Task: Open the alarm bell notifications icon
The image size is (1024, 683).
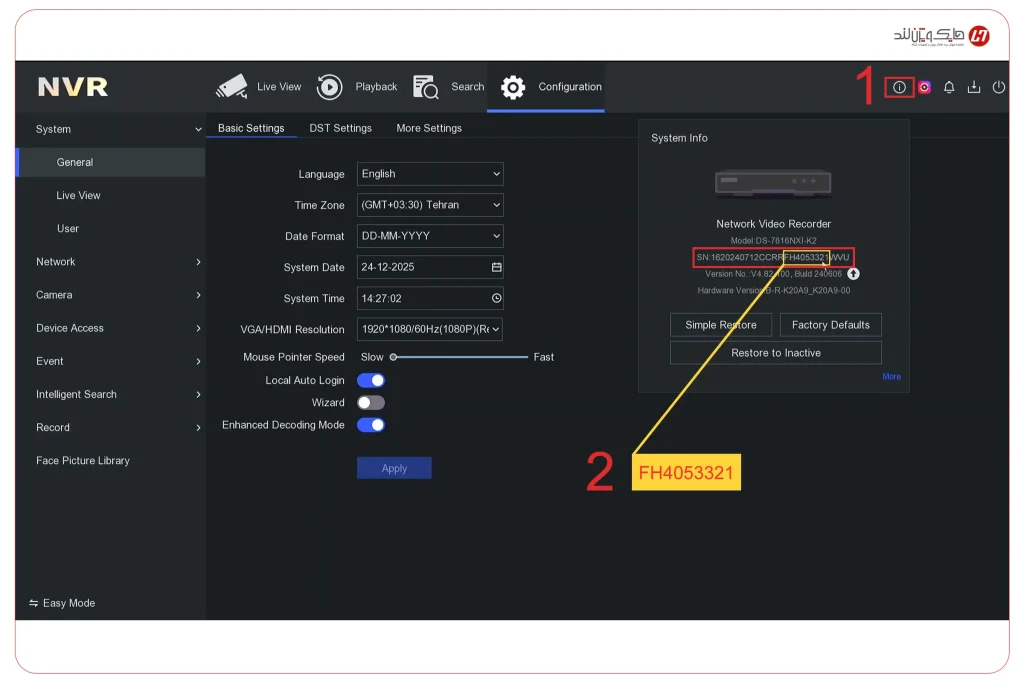Action: click(949, 87)
